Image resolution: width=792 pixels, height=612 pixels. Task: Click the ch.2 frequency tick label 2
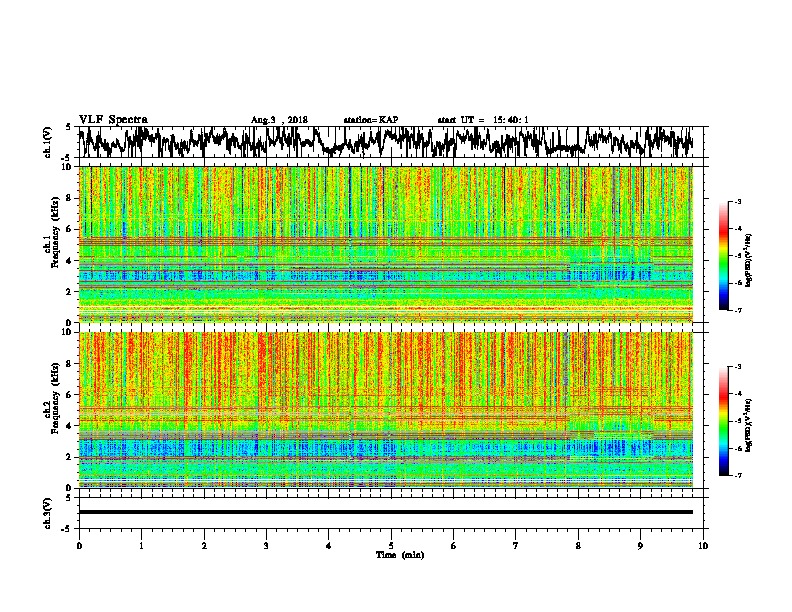click(69, 457)
